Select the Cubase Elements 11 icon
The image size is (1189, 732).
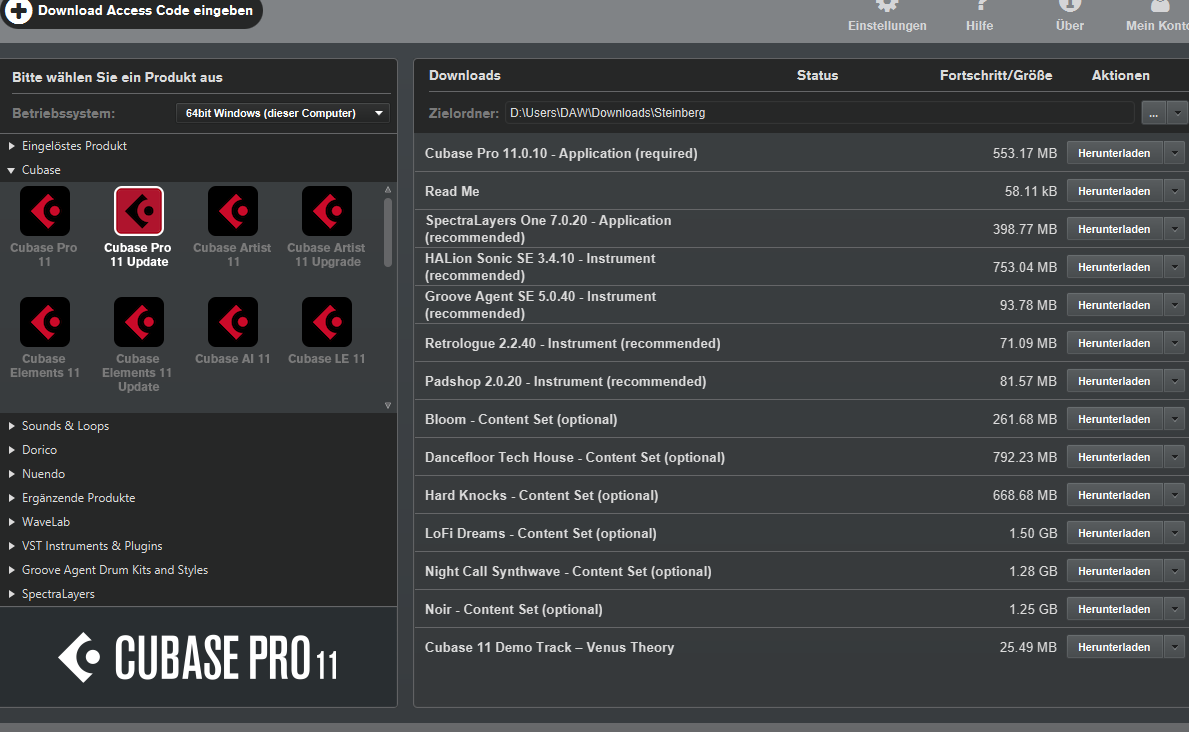[44, 322]
